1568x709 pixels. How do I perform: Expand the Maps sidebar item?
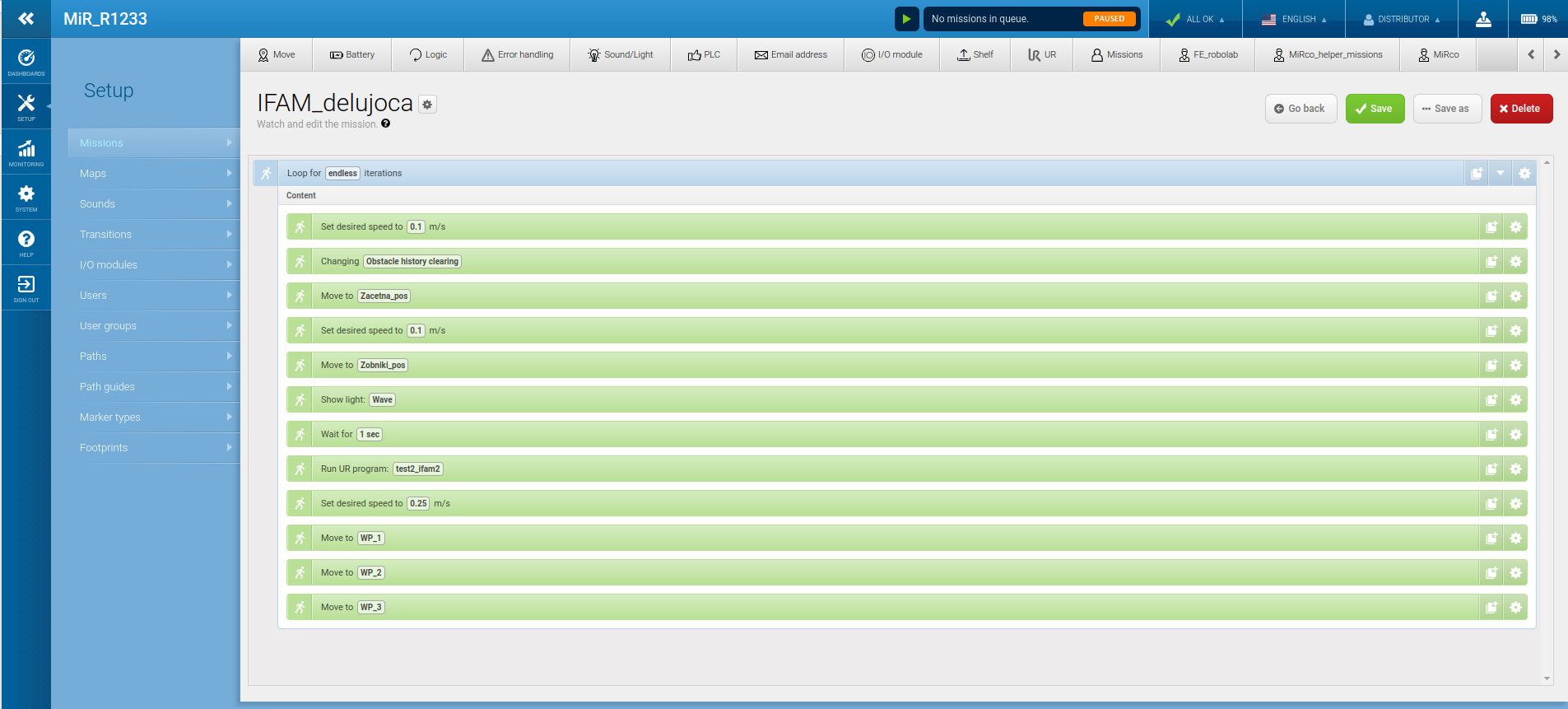click(x=154, y=173)
